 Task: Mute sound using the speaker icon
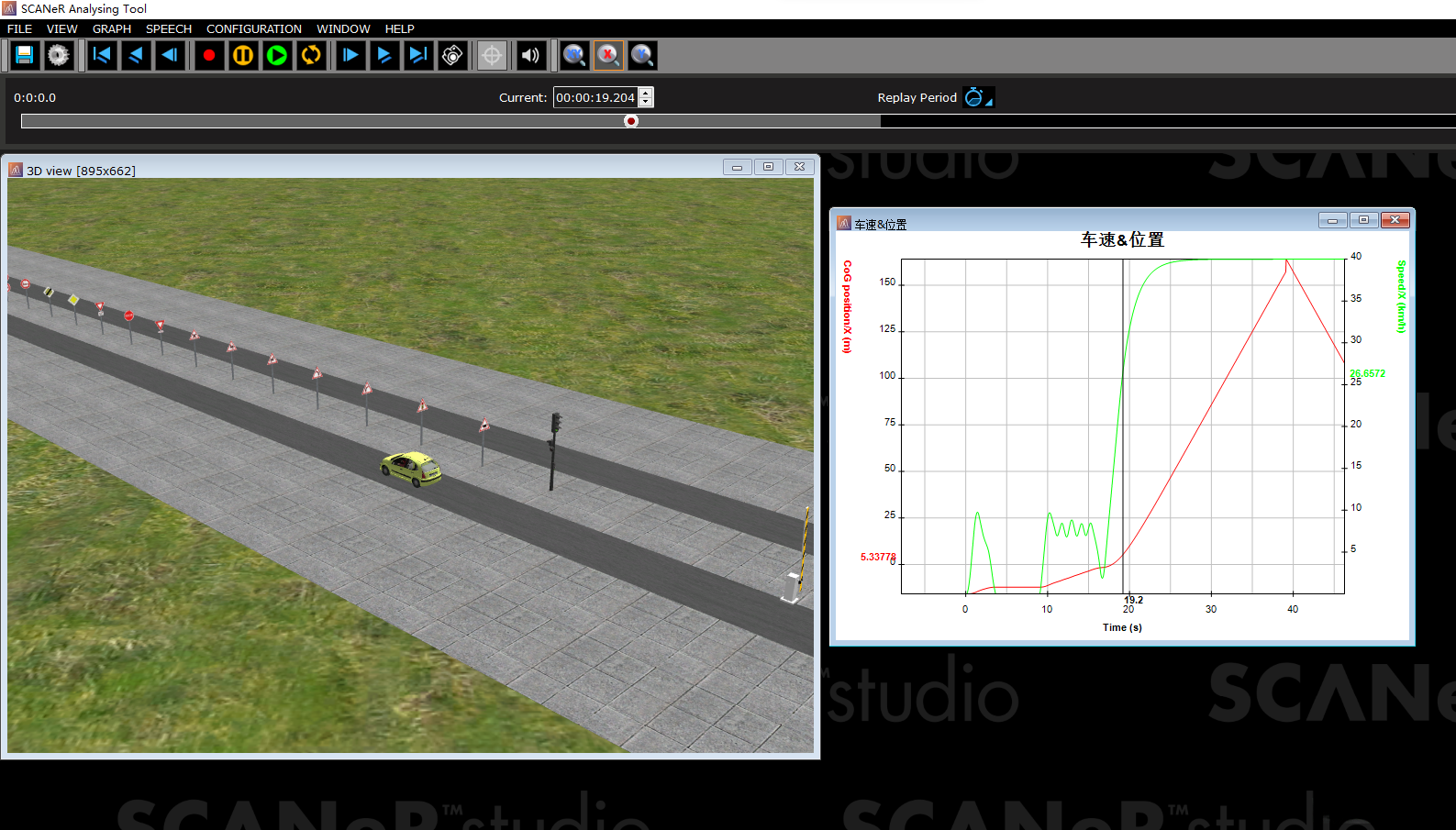[531, 55]
